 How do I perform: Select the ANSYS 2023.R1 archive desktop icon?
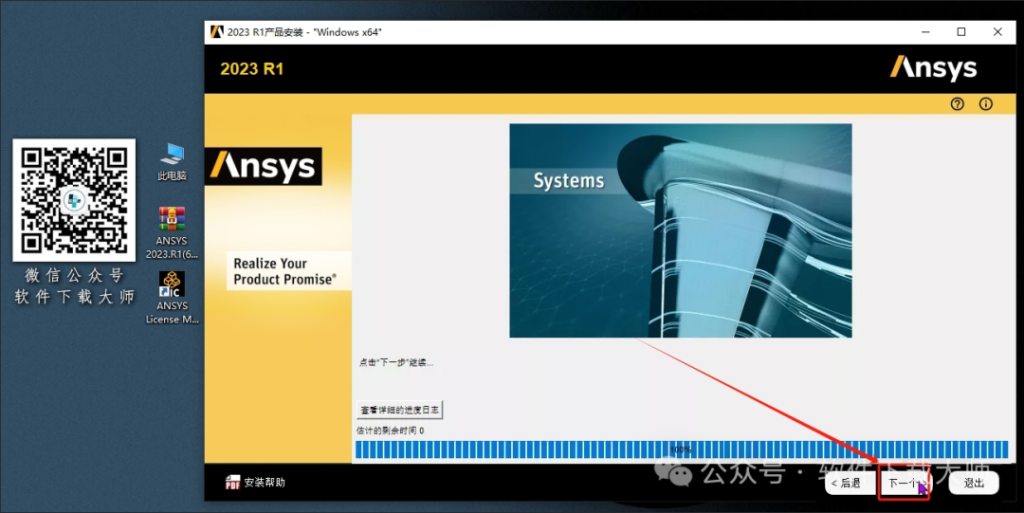pyautogui.click(x=172, y=232)
